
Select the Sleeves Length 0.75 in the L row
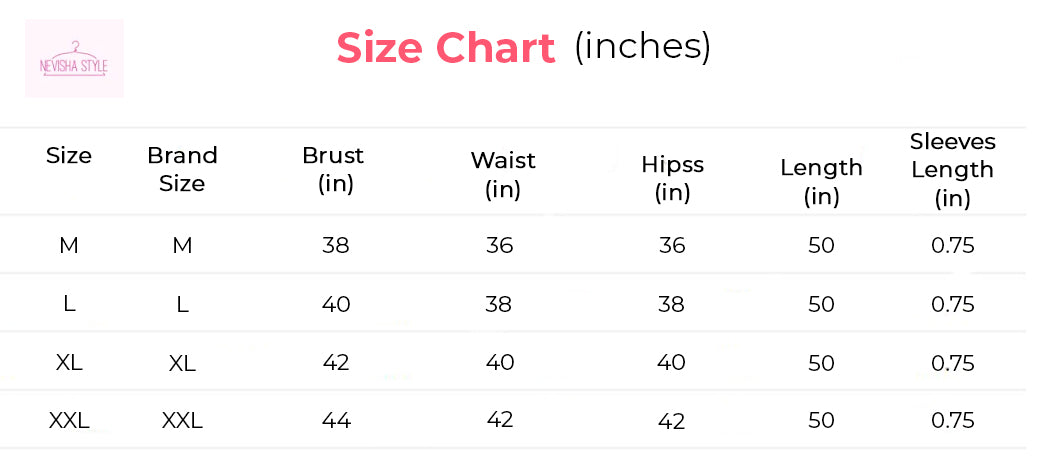coord(952,304)
